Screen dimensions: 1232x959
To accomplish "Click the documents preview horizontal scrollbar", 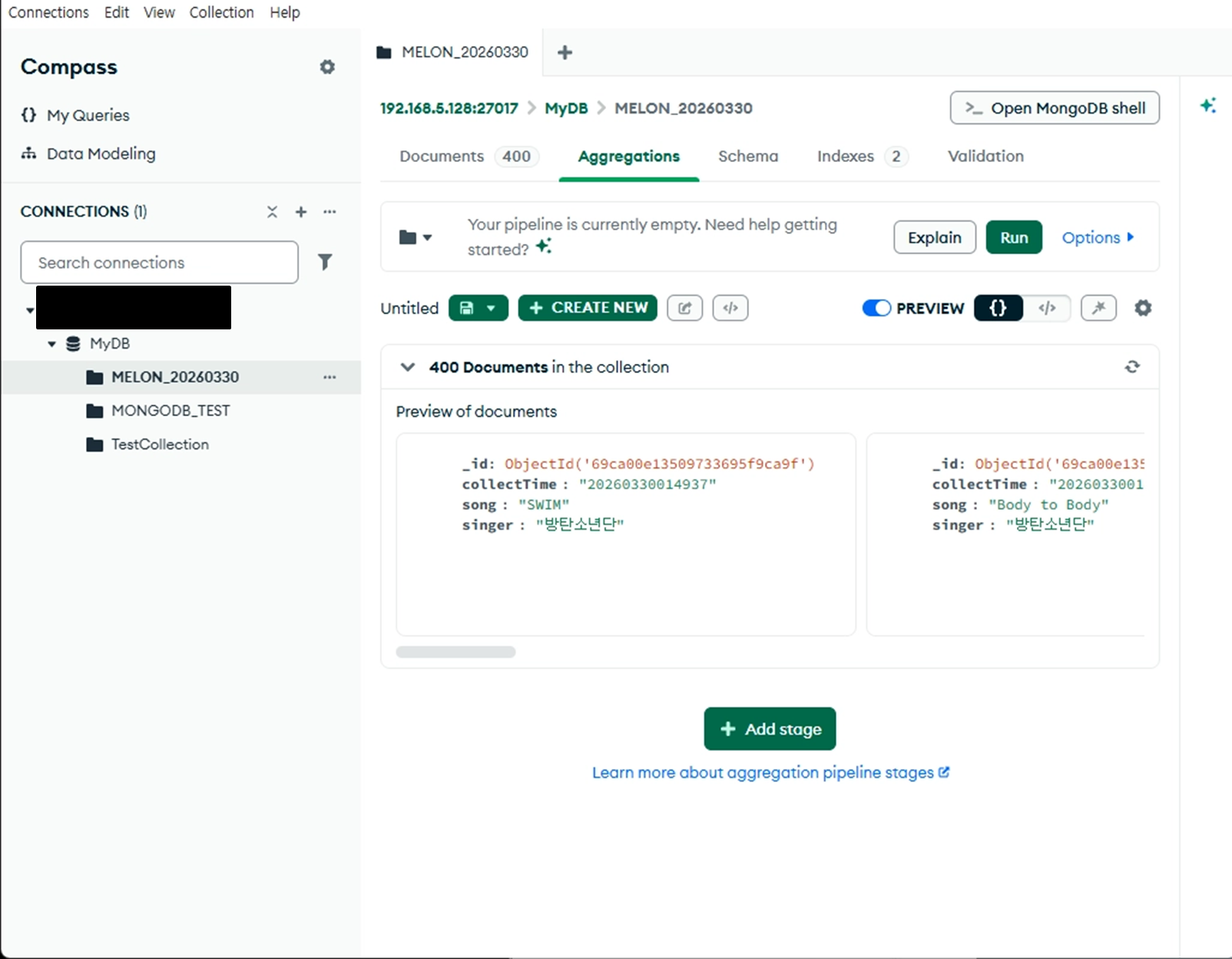I will coord(455,652).
